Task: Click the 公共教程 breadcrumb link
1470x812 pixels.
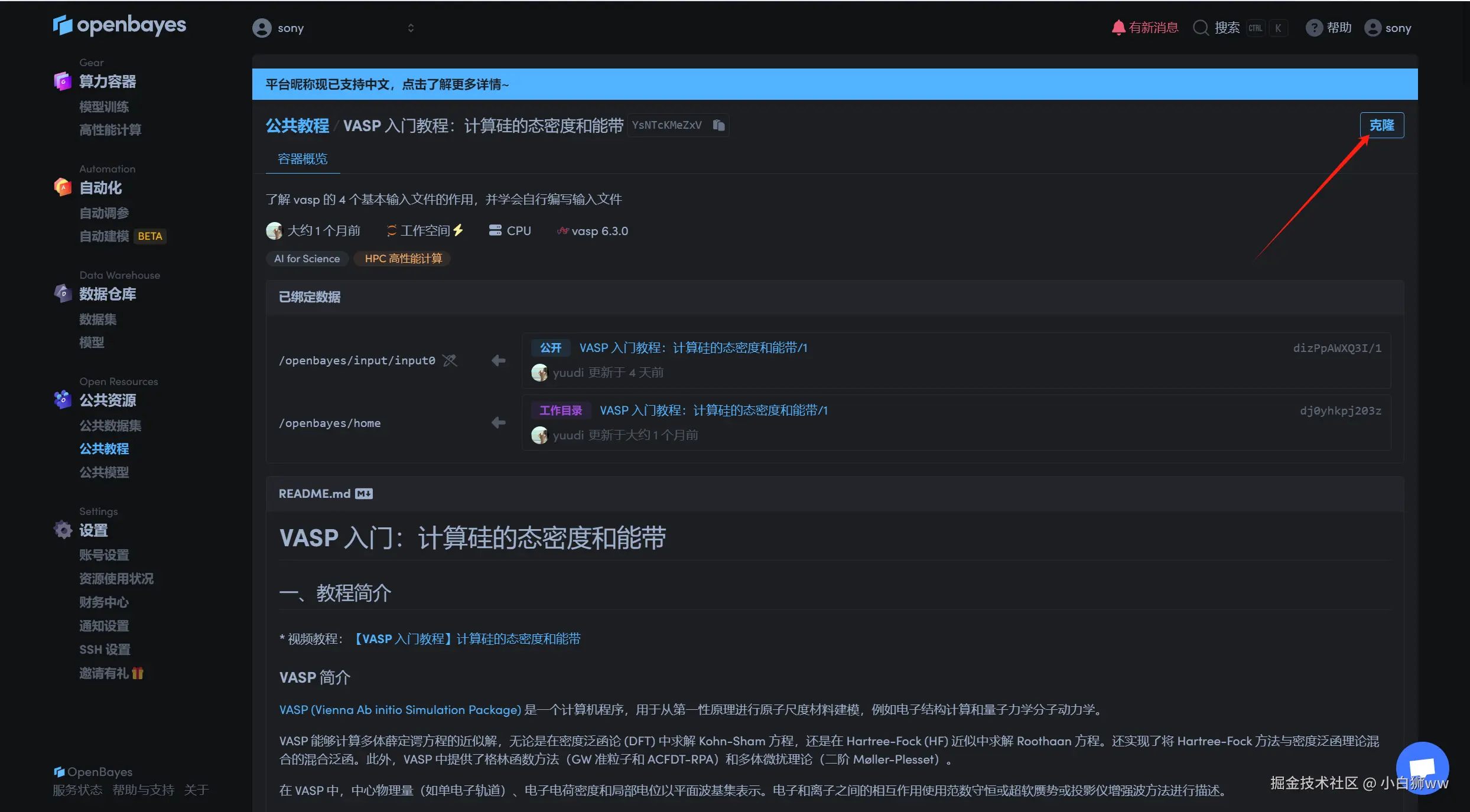Action: [297, 126]
